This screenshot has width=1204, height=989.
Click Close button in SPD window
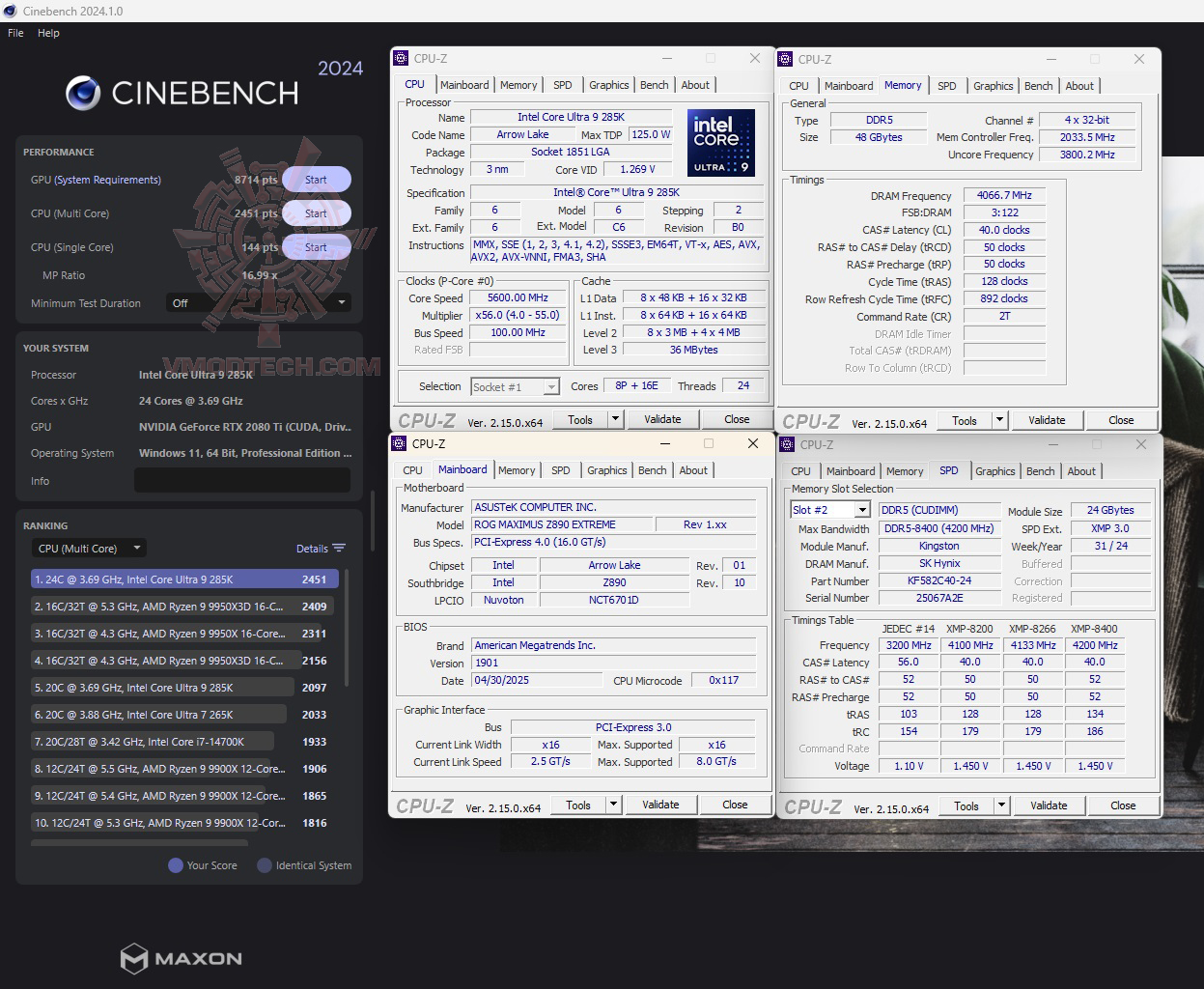coord(1123,805)
